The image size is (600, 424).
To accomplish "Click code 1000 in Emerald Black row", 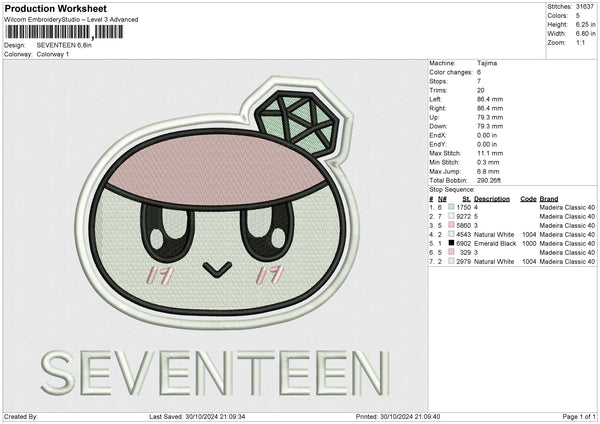I will [x=529, y=243].
